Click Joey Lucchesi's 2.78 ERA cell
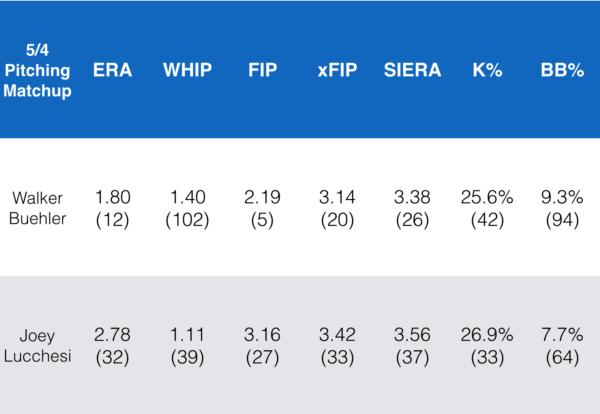The width and height of the screenshot is (600, 414). 113,344
